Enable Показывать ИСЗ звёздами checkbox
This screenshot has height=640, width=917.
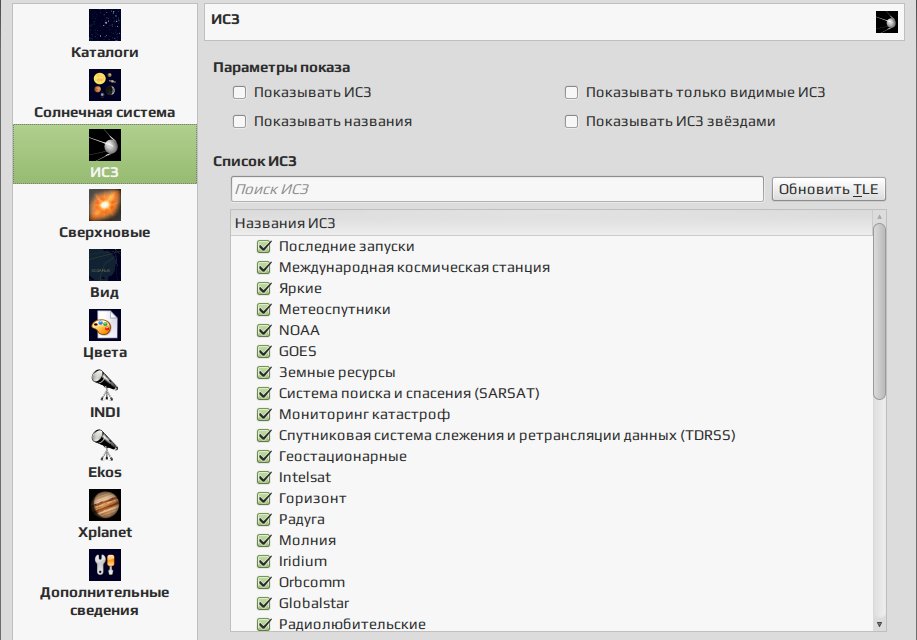pyautogui.click(x=571, y=121)
